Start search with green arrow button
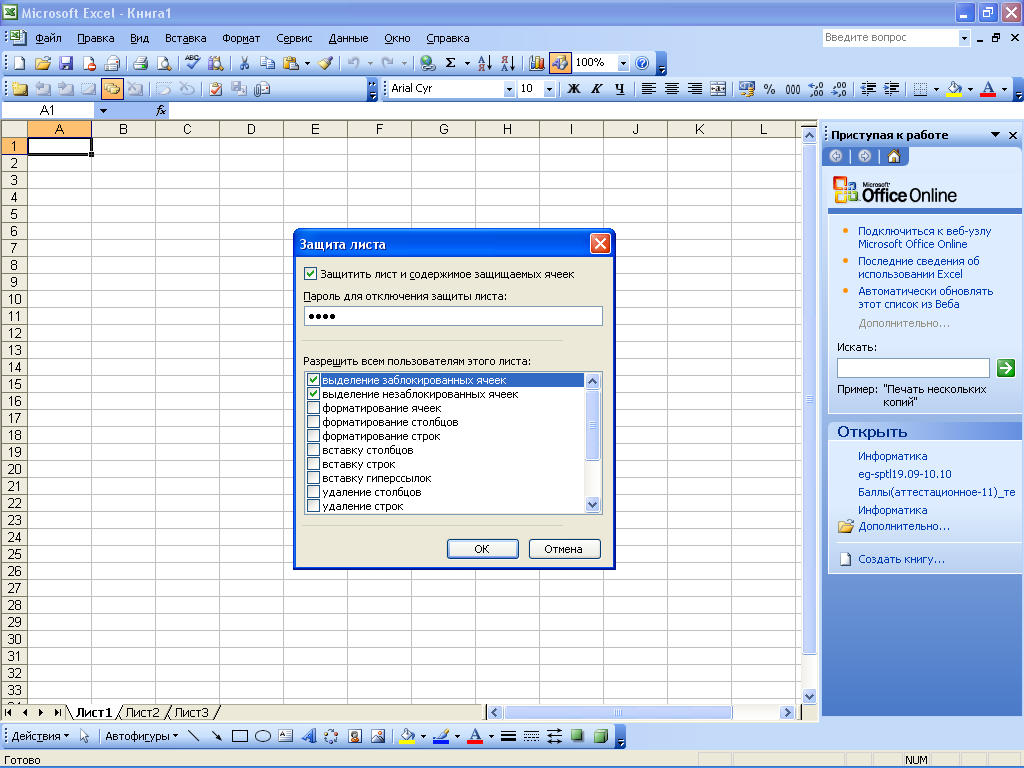 (1006, 368)
